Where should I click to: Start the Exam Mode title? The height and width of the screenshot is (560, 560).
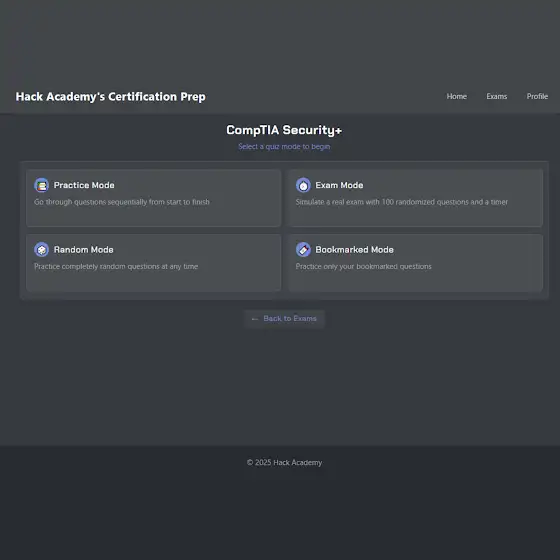pos(339,185)
